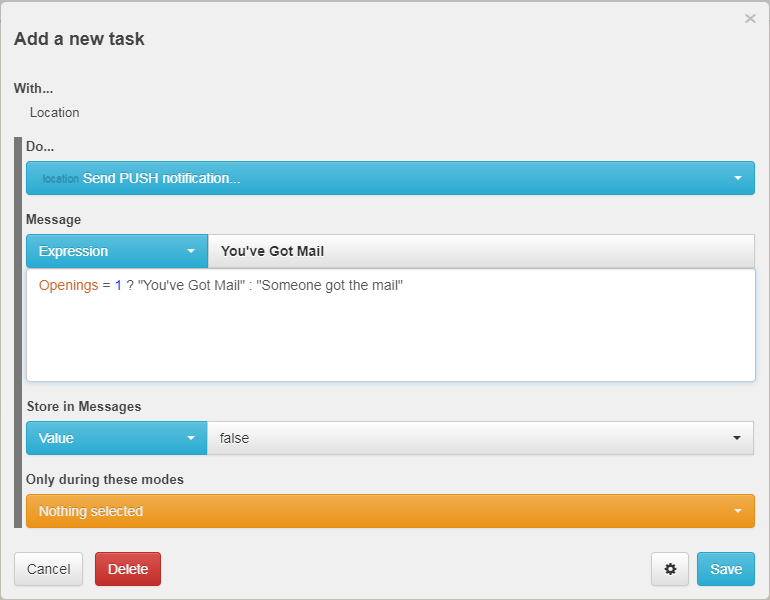Click the Only during these modes label

click(x=105, y=479)
